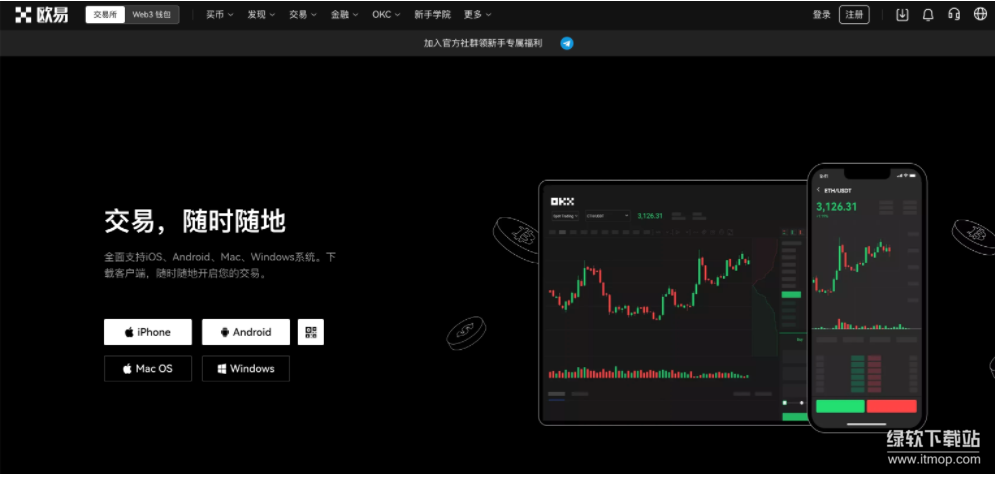The width and height of the screenshot is (995, 479).
Task: Click 加入官方社群领新手专属福利 banner text
Action: click(x=483, y=43)
